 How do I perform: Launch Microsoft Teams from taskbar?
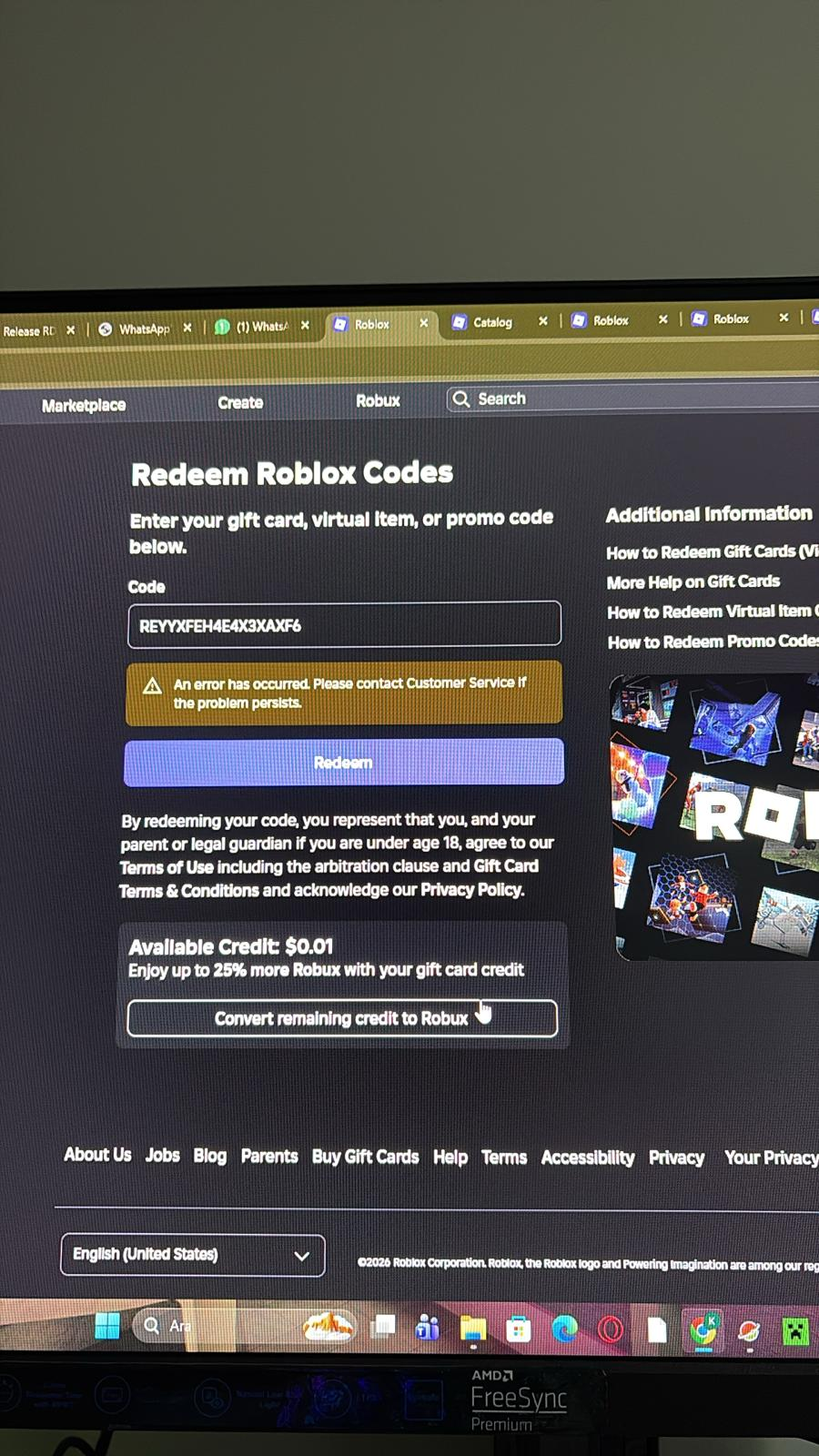[427, 1329]
